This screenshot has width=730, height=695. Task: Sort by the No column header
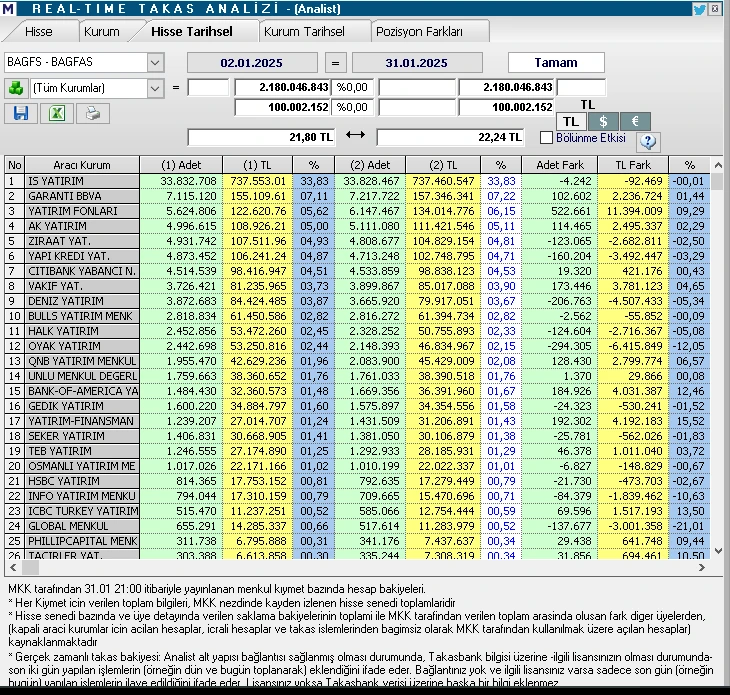[x=14, y=165]
